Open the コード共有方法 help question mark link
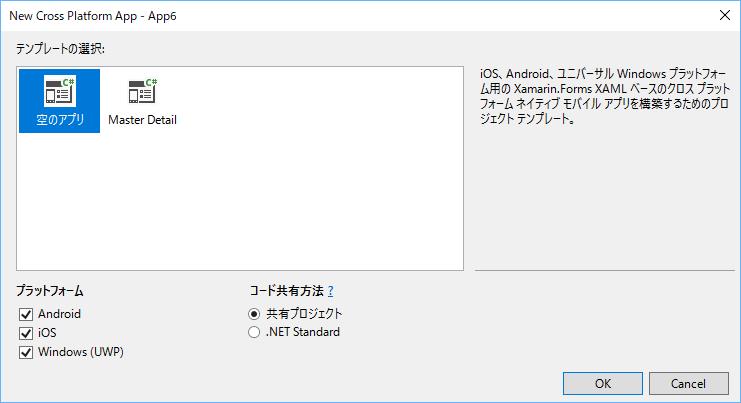The width and height of the screenshot is (741, 403). [330, 291]
